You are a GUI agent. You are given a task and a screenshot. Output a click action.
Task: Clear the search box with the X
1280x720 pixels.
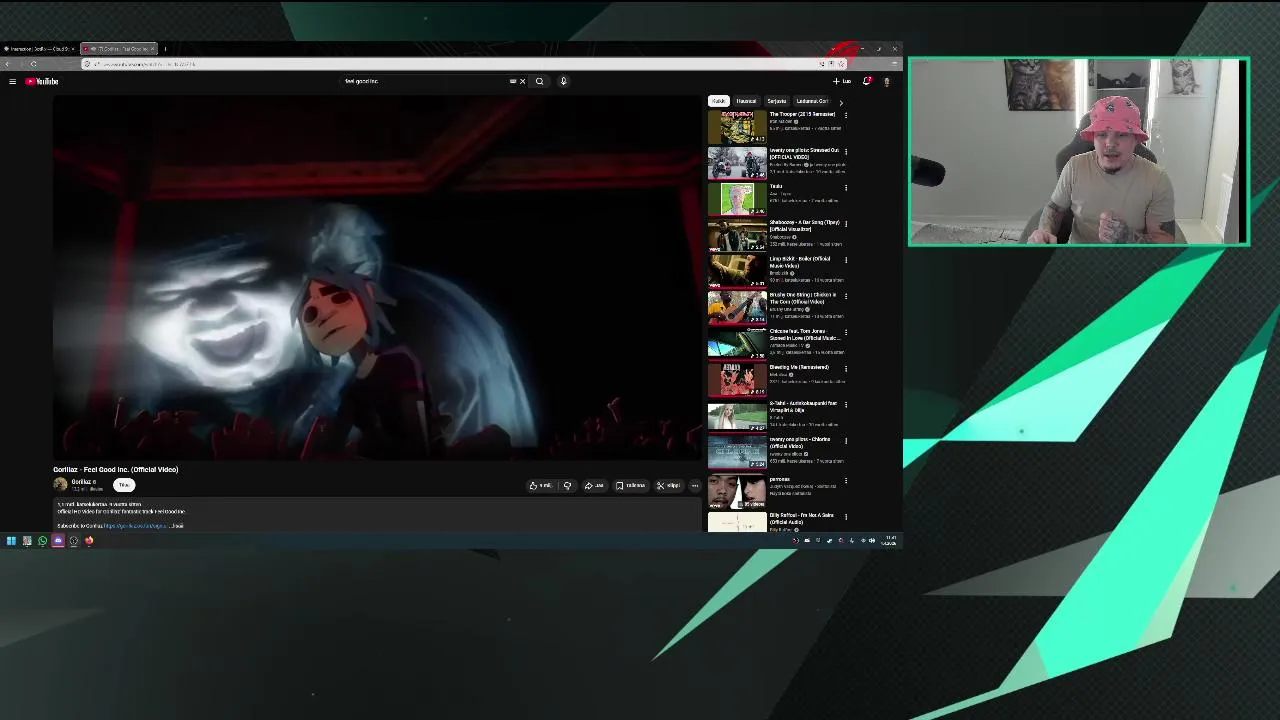pos(522,81)
